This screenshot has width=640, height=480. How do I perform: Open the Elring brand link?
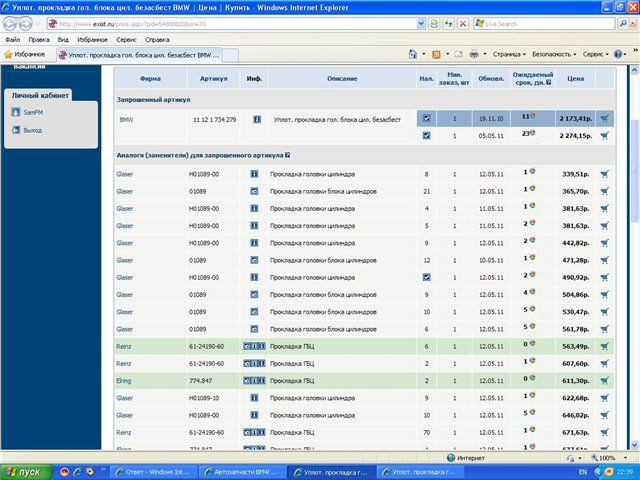pos(124,381)
